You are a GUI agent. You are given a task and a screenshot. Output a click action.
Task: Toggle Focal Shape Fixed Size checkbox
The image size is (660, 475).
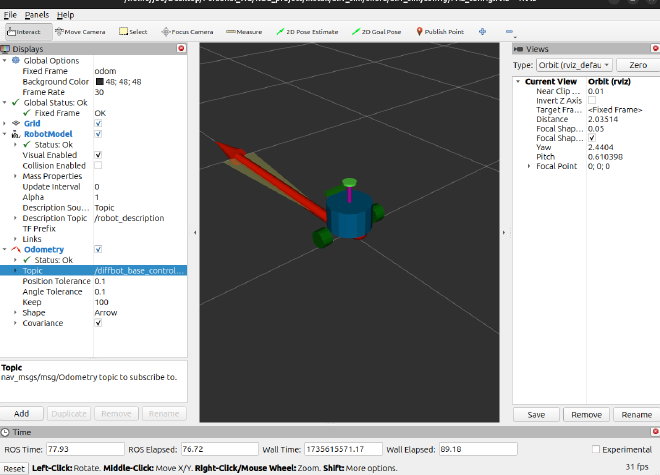(592, 138)
